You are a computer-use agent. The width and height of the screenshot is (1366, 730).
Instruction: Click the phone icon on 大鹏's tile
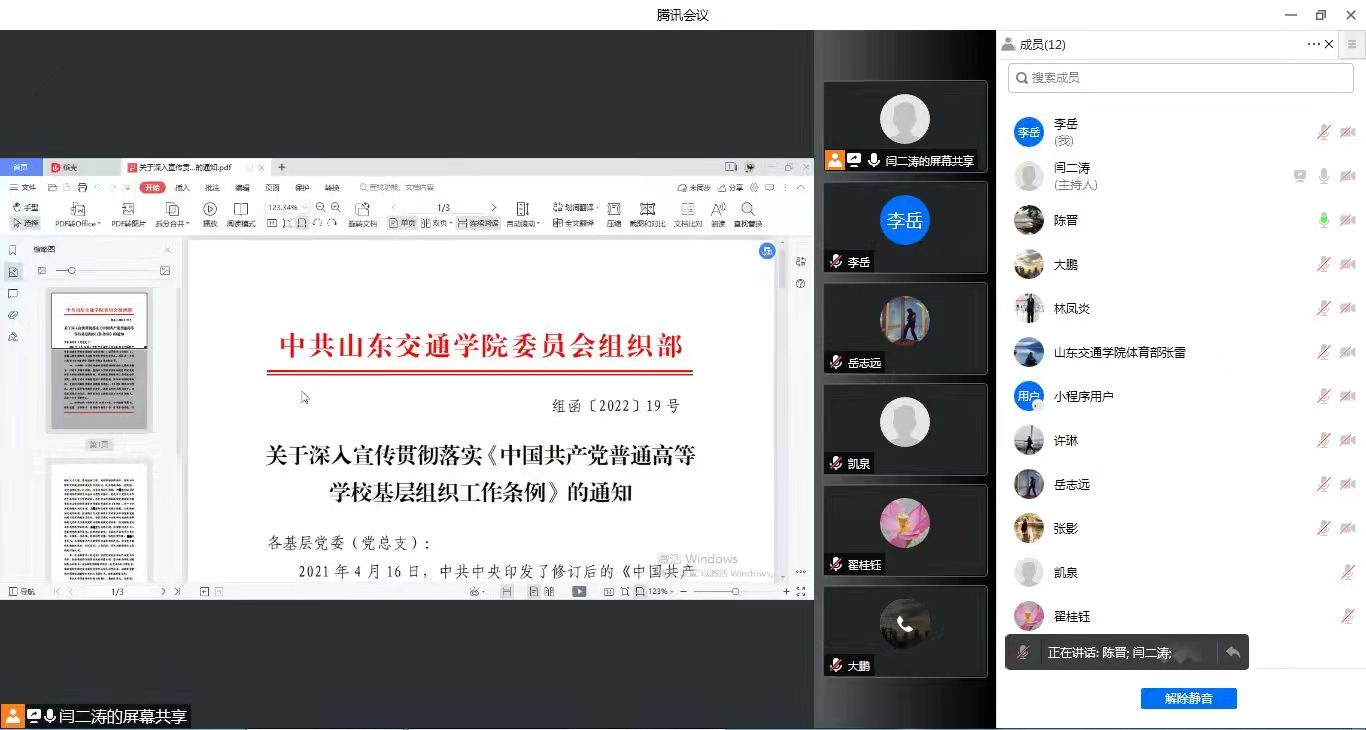[905, 625]
